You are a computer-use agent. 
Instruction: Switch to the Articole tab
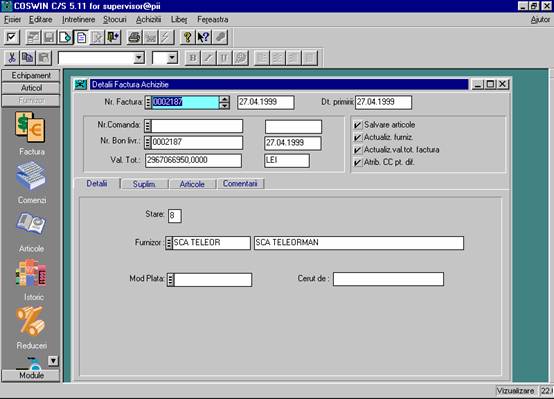click(x=192, y=184)
